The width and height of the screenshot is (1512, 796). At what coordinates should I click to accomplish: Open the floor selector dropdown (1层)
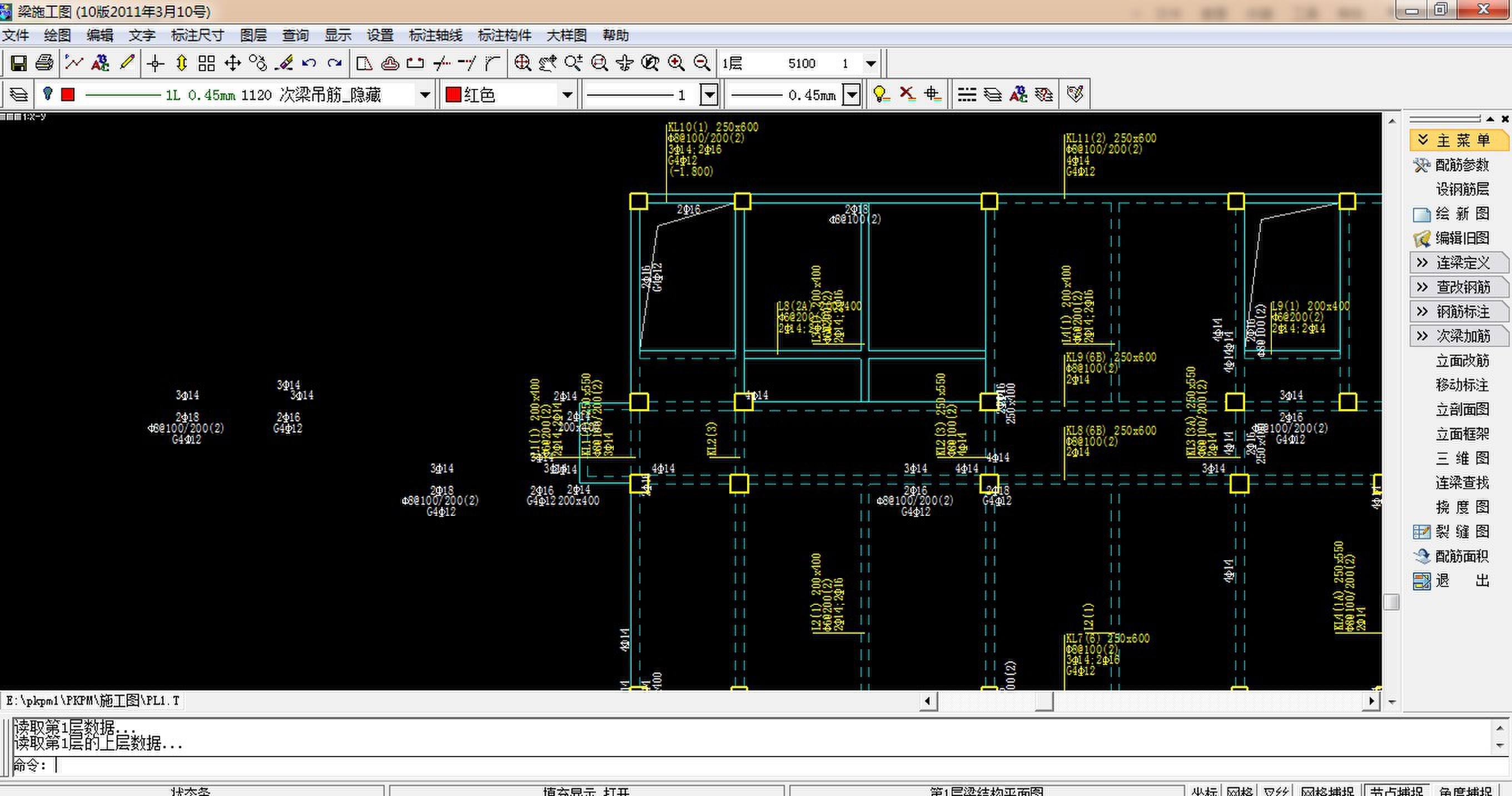click(x=871, y=63)
